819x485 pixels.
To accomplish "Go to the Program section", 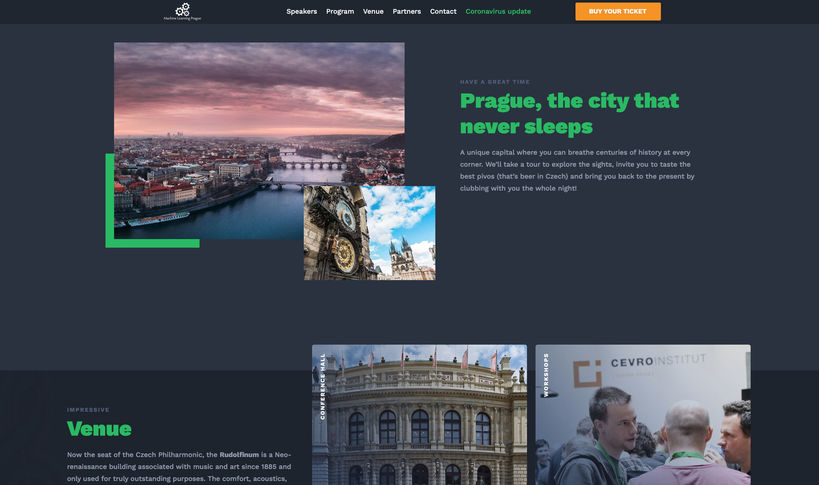I will click(340, 12).
